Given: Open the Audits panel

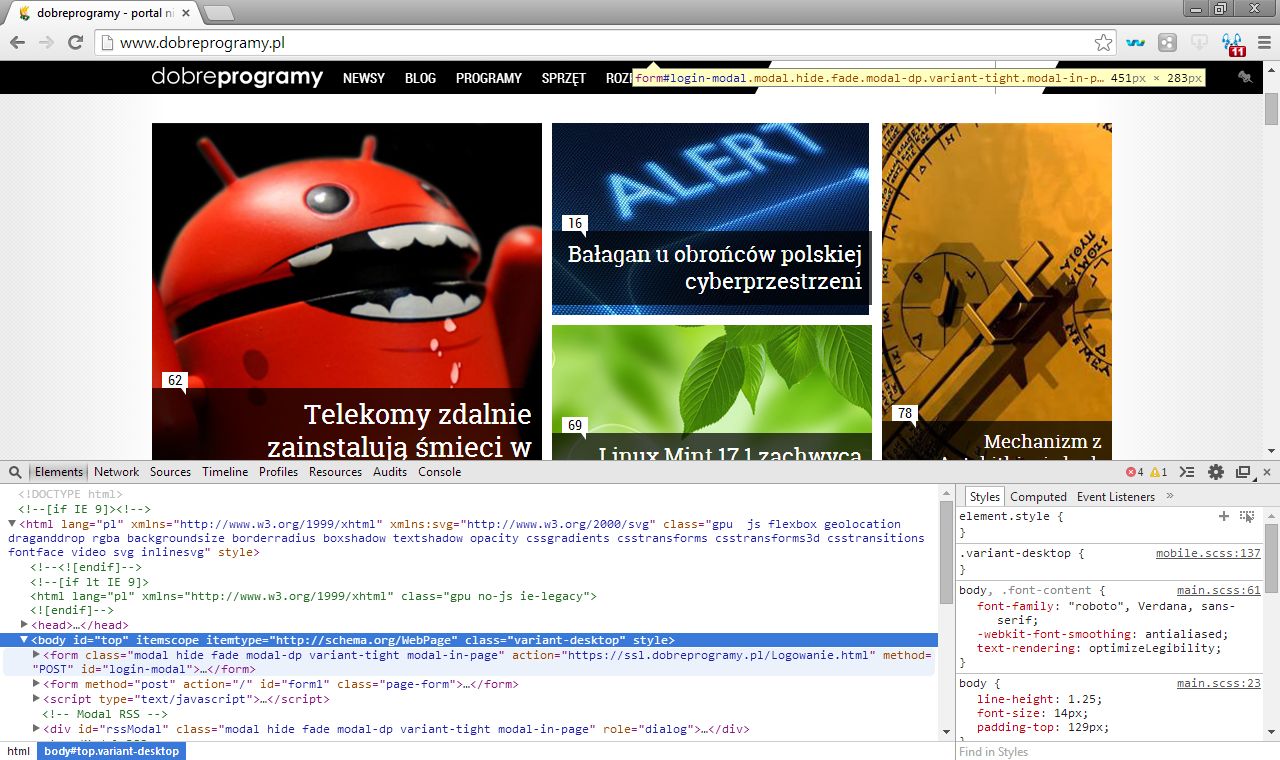Looking at the screenshot, I should (x=390, y=472).
